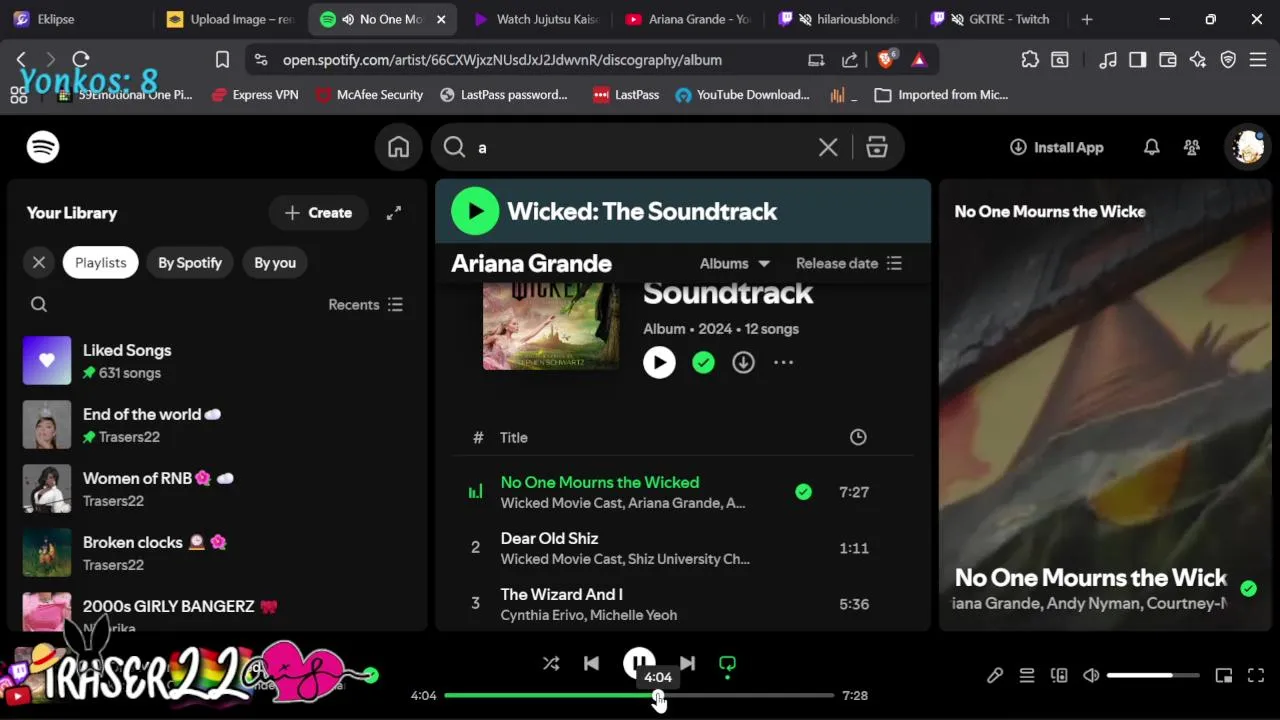Open the Brave Shields icon
Image resolution: width=1280 pixels, height=720 pixels.
click(x=885, y=60)
